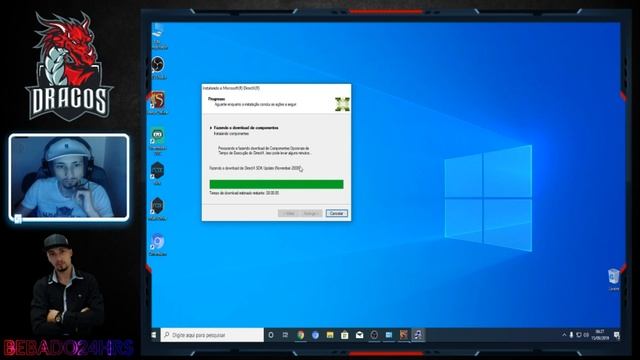This screenshot has height=360, width=640.
Task: Open the hexagon shortcut directly below Streamlabs icon
Action: pyautogui.click(x=158, y=173)
